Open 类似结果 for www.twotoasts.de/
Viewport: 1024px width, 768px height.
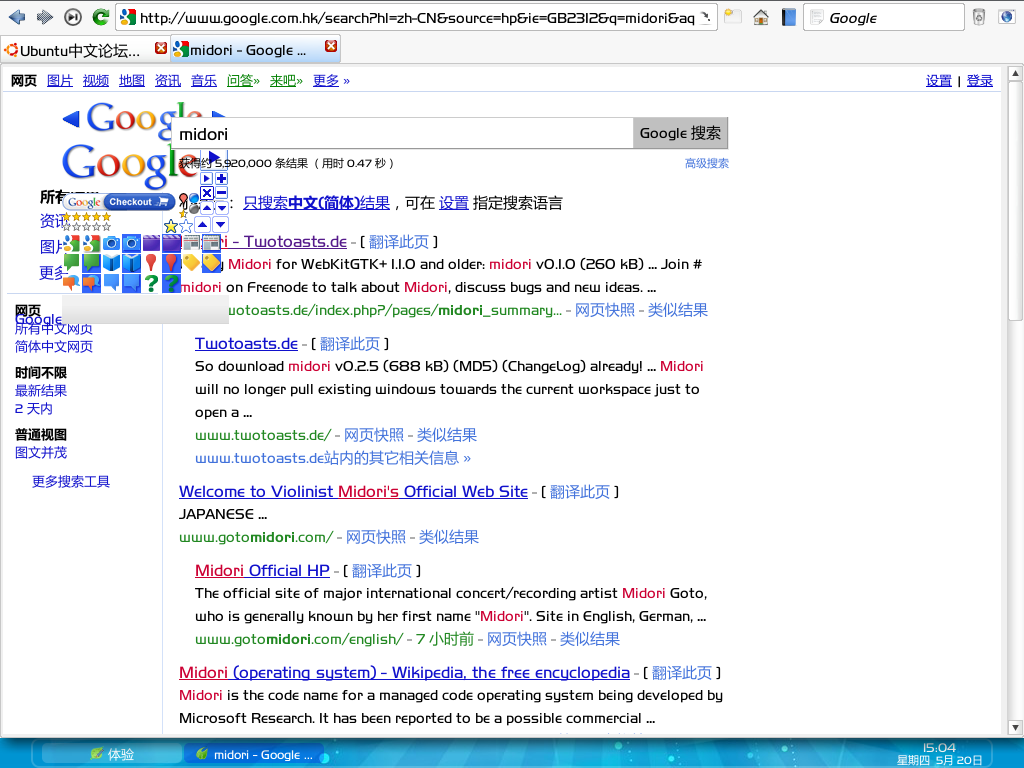(447, 435)
